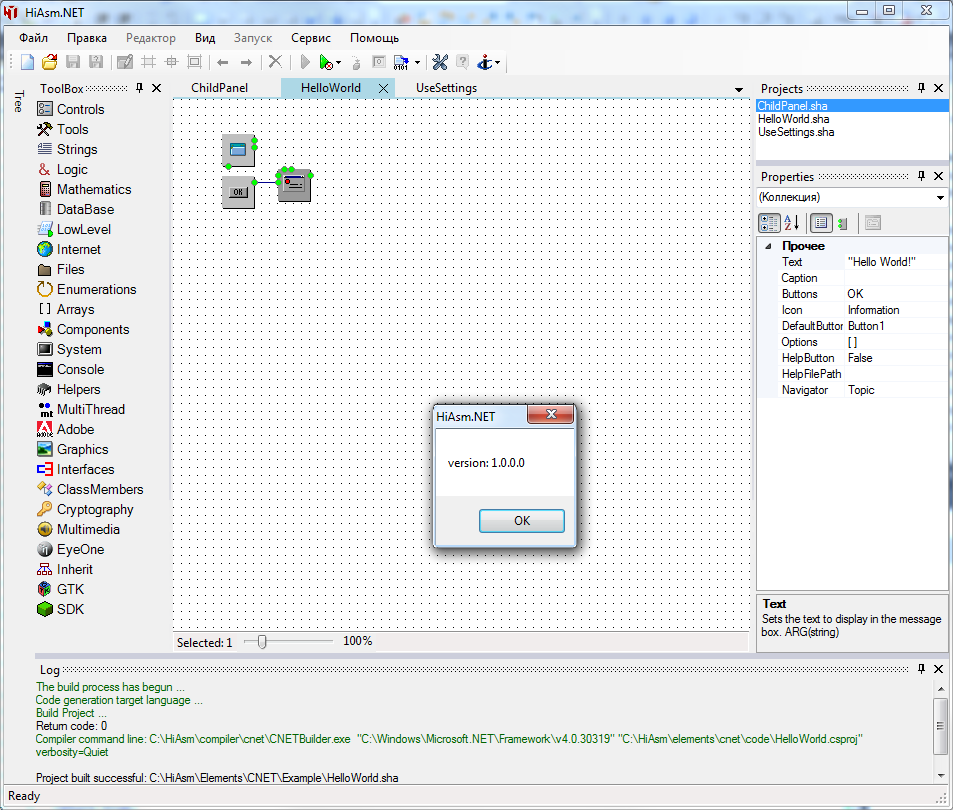Image resolution: width=953 pixels, height=810 pixels.
Task: Open the wrench and screwdriver settings icon
Action: [439, 62]
